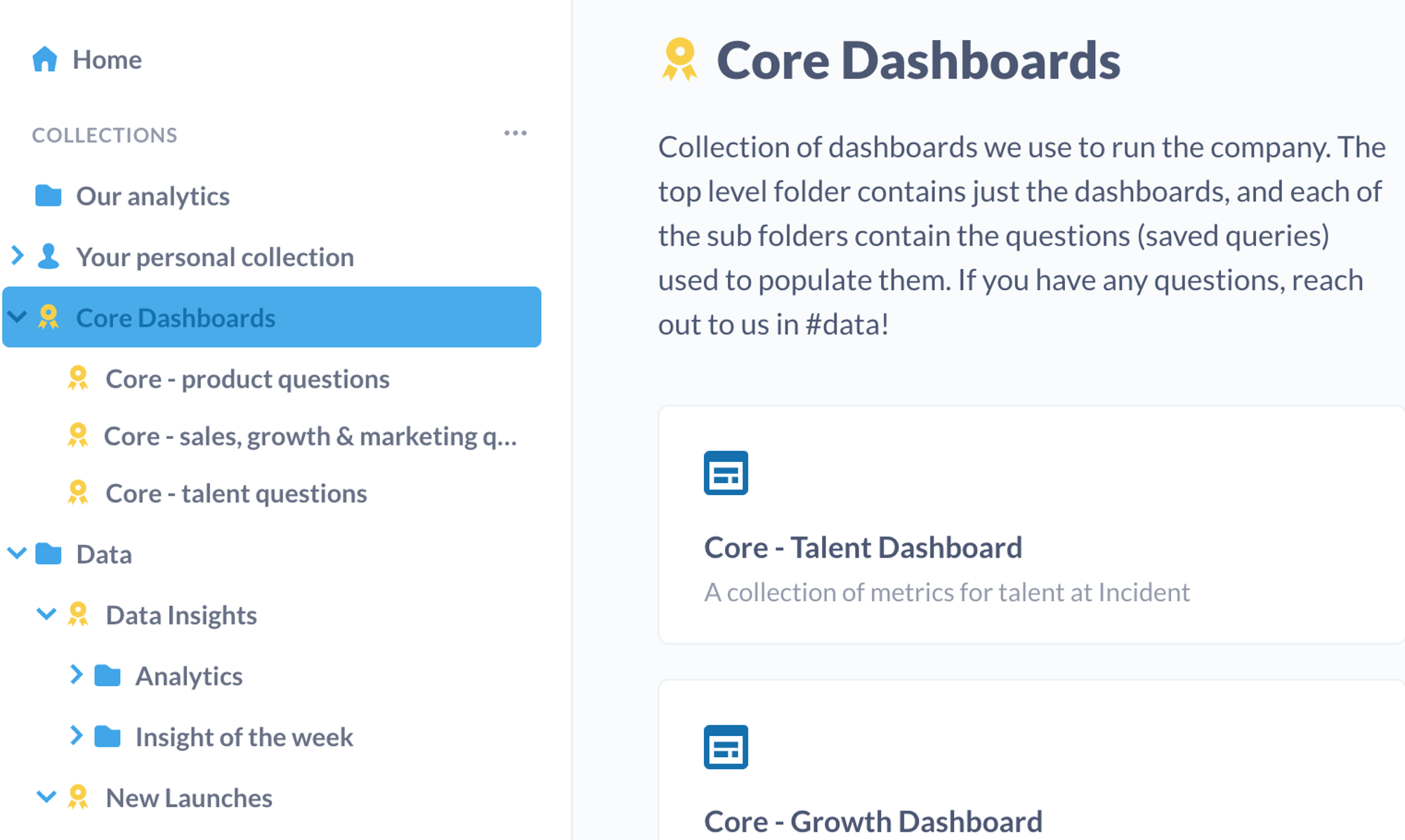Open the Core - Talent Dashboard title link

(x=863, y=548)
